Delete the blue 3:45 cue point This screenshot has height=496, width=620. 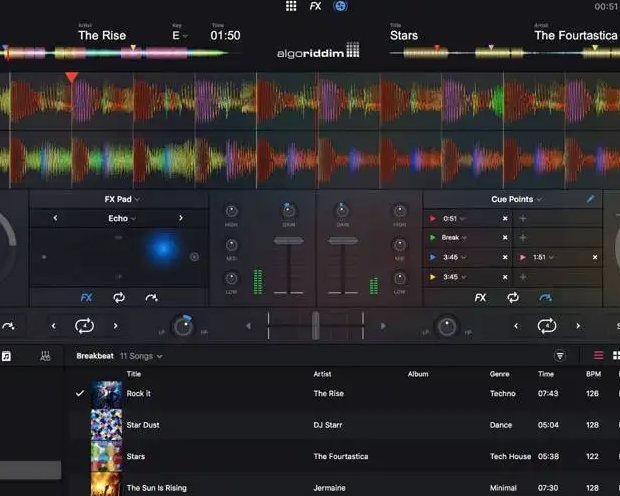505,257
